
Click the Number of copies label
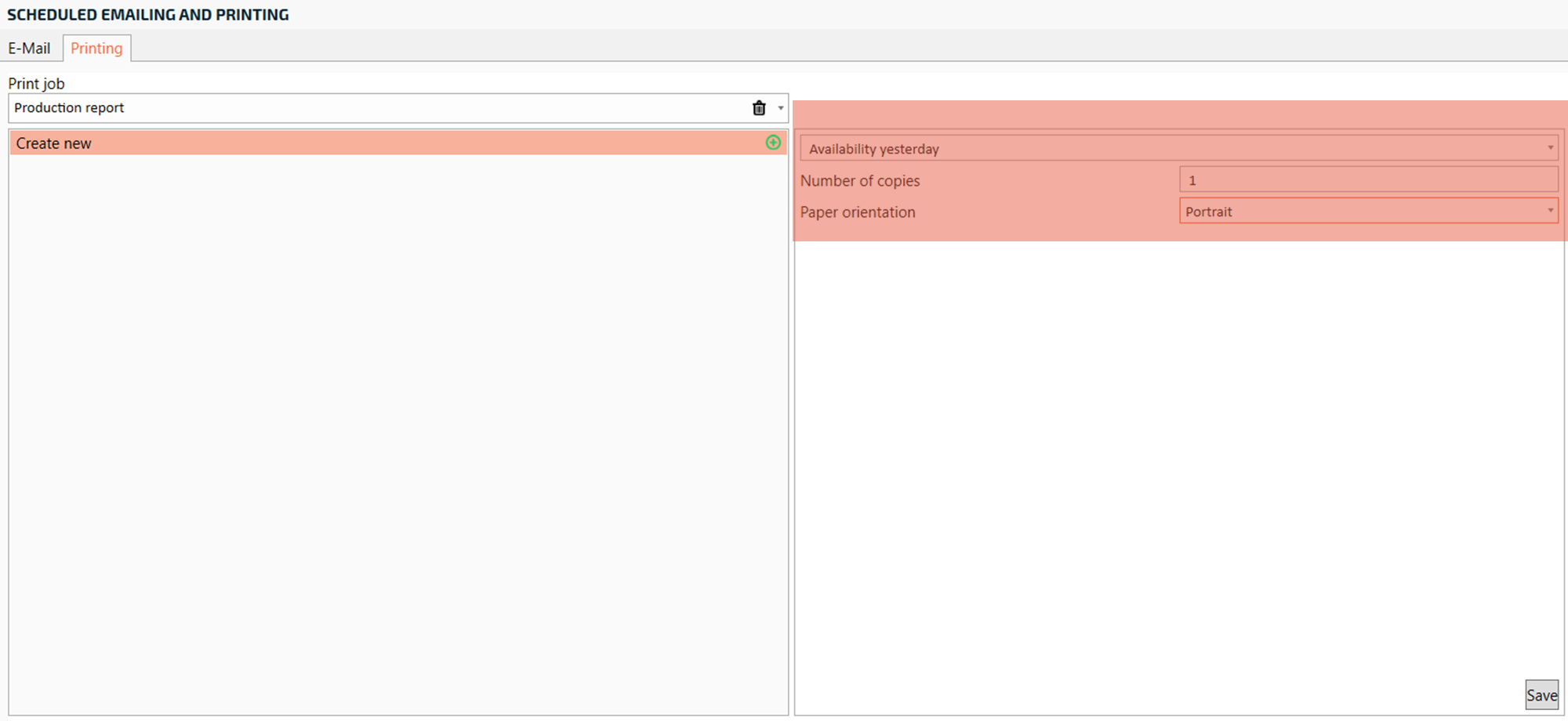point(860,181)
